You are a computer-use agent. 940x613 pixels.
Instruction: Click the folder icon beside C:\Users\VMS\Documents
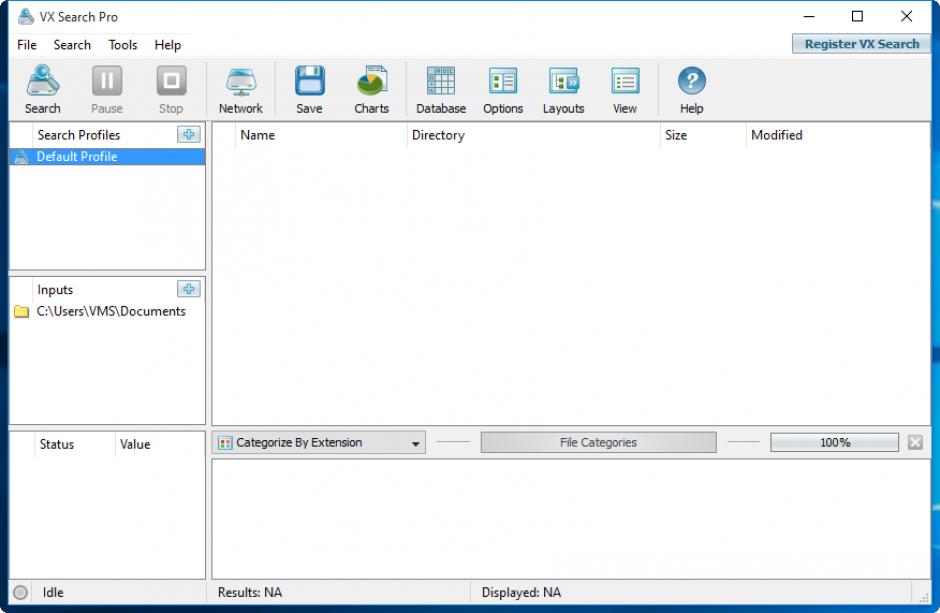click(22, 311)
